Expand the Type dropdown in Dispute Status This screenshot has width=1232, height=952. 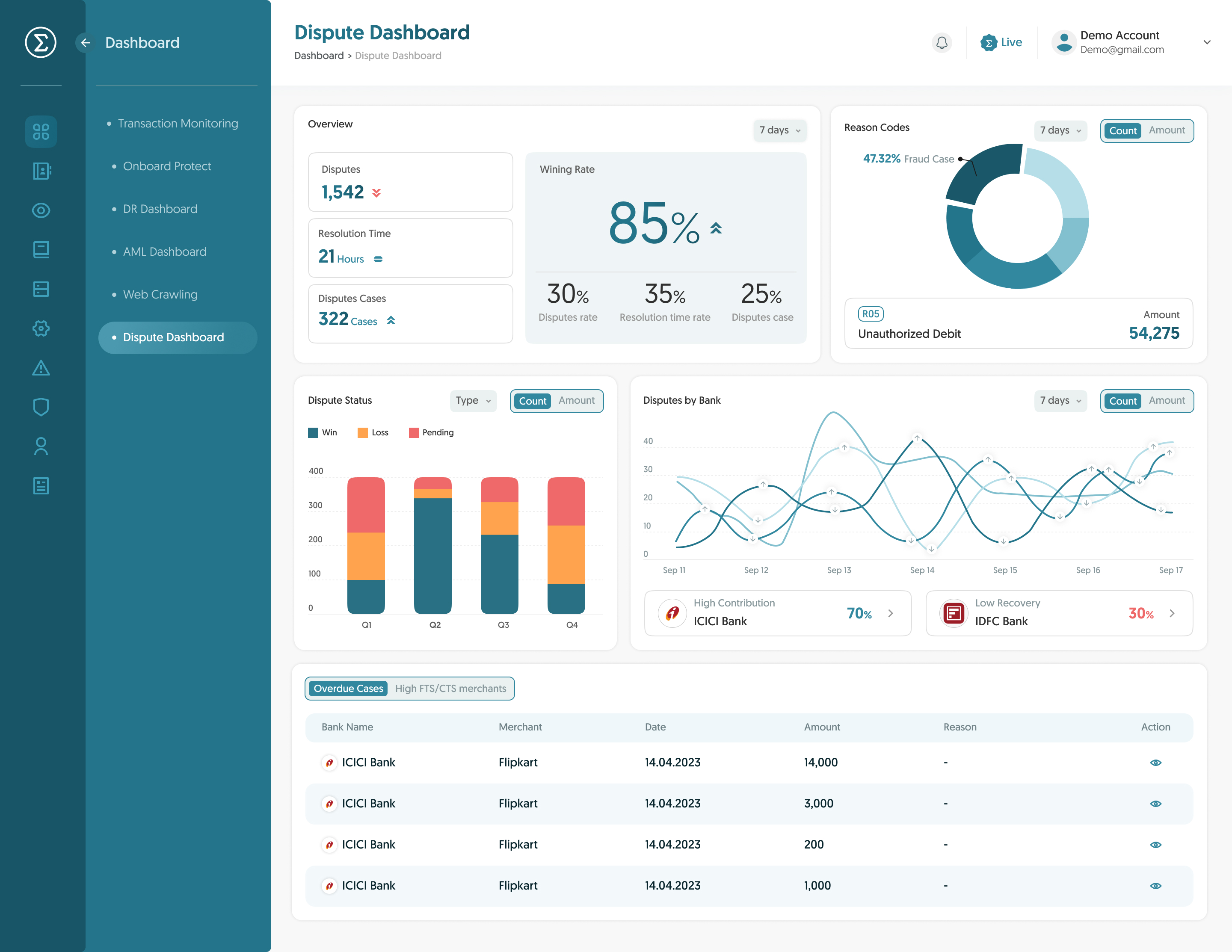point(473,400)
